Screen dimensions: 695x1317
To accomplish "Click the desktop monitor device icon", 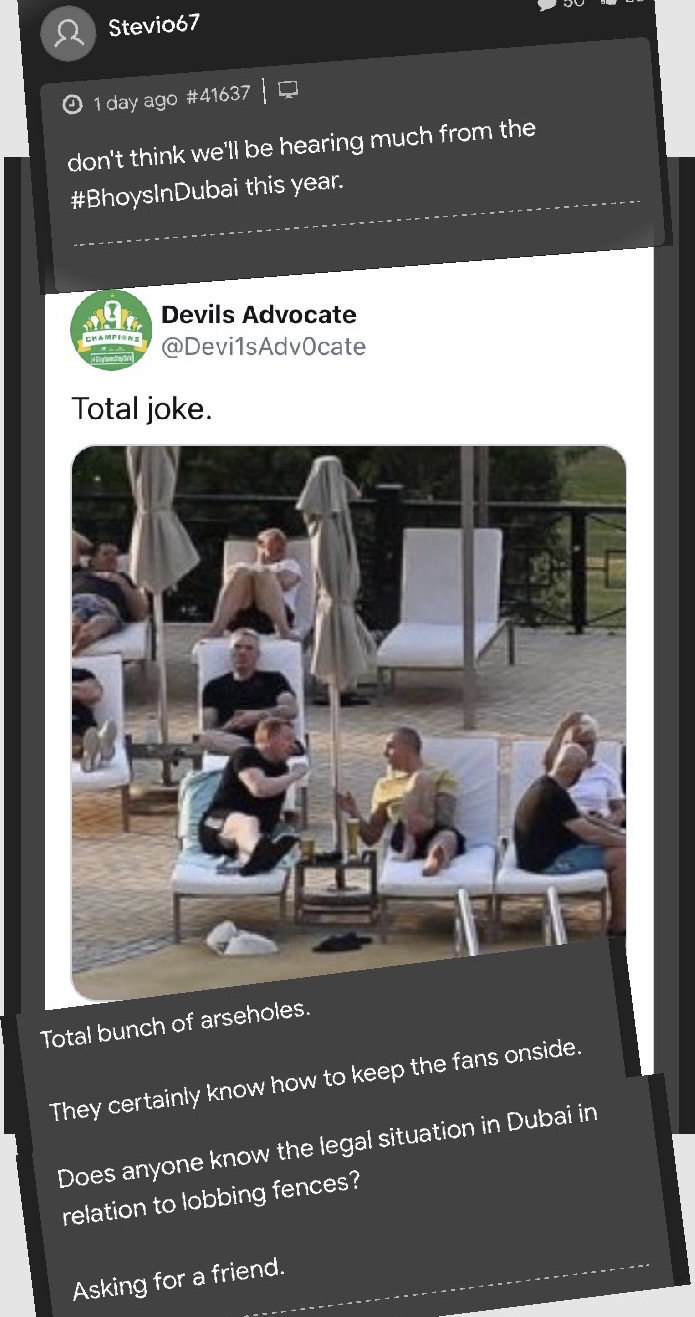I will click(x=288, y=91).
